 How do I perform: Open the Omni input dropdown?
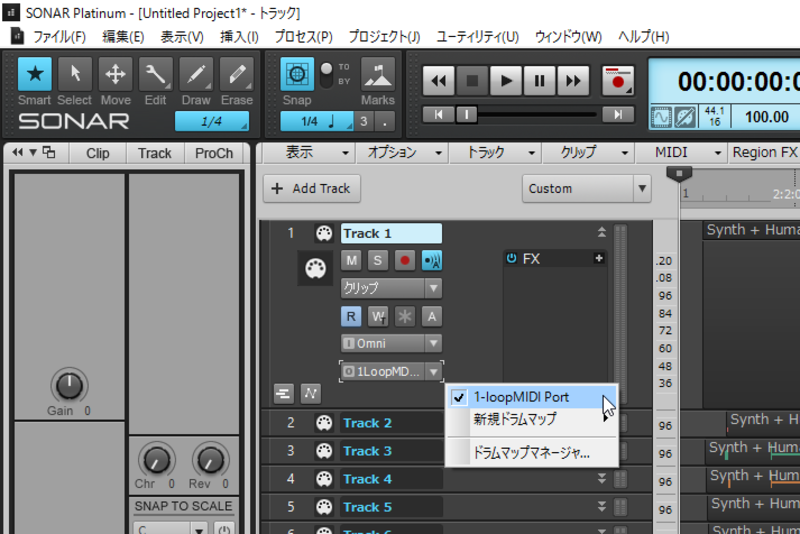click(391, 343)
